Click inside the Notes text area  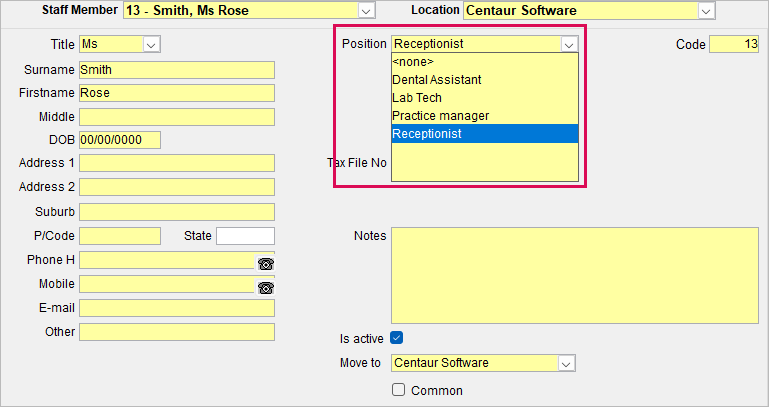coord(575,276)
